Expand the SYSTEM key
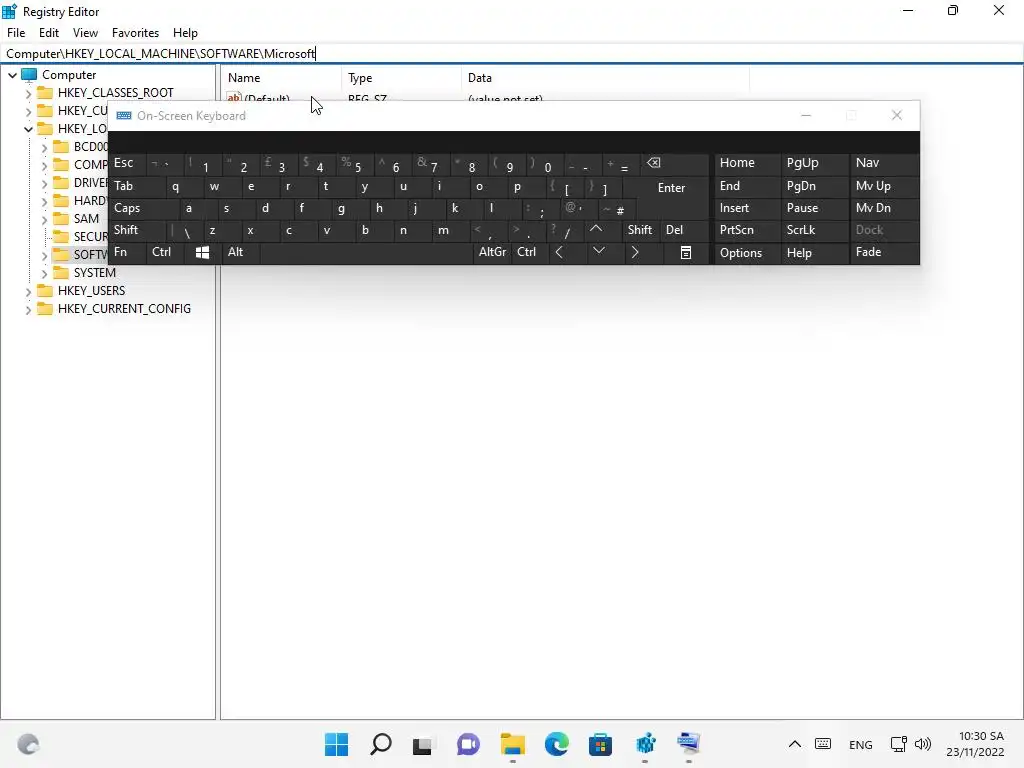The height and width of the screenshot is (768, 1024). (44, 274)
